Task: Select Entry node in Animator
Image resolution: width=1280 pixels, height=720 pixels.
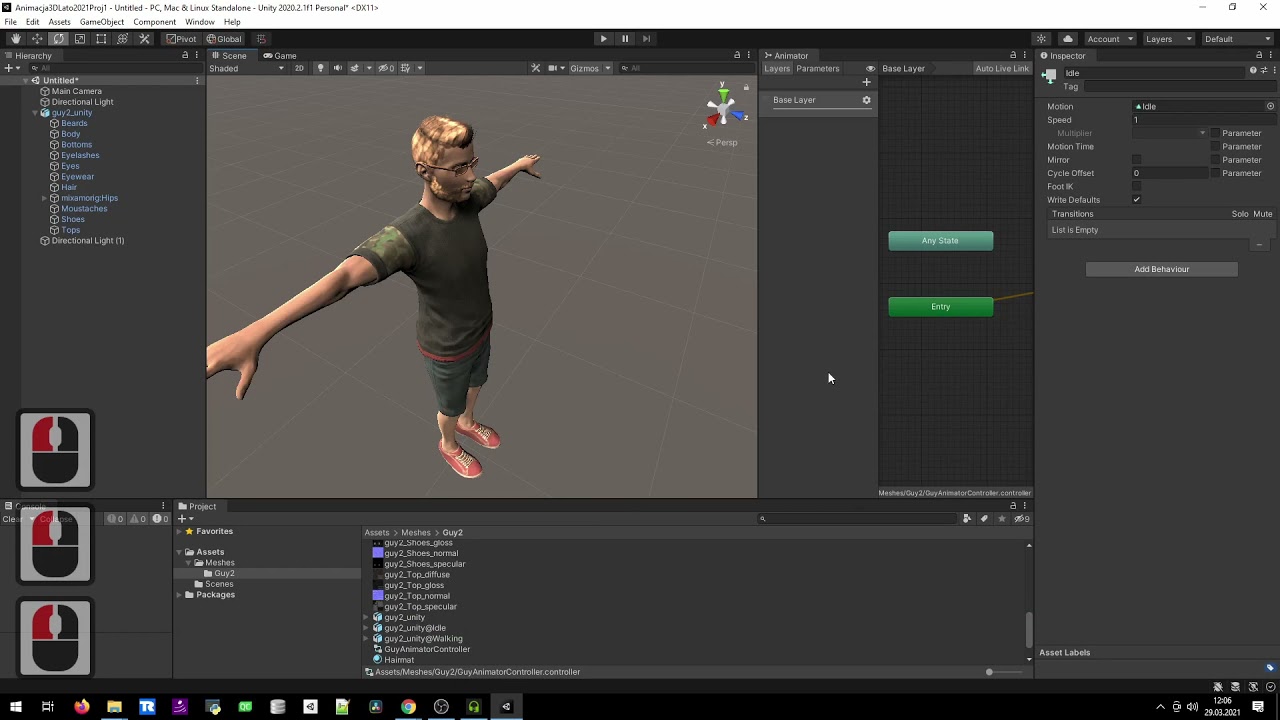Action: (941, 307)
